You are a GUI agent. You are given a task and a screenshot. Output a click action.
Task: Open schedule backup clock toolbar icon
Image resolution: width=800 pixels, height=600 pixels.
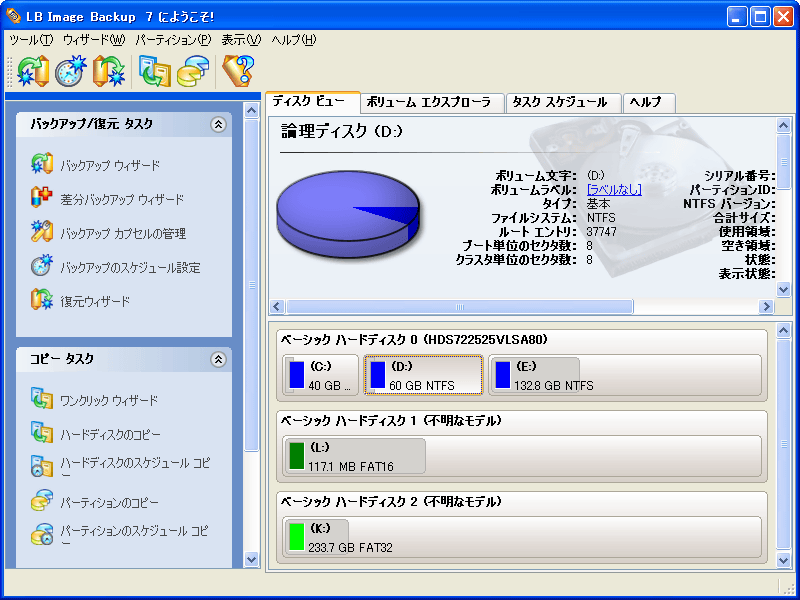71,71
